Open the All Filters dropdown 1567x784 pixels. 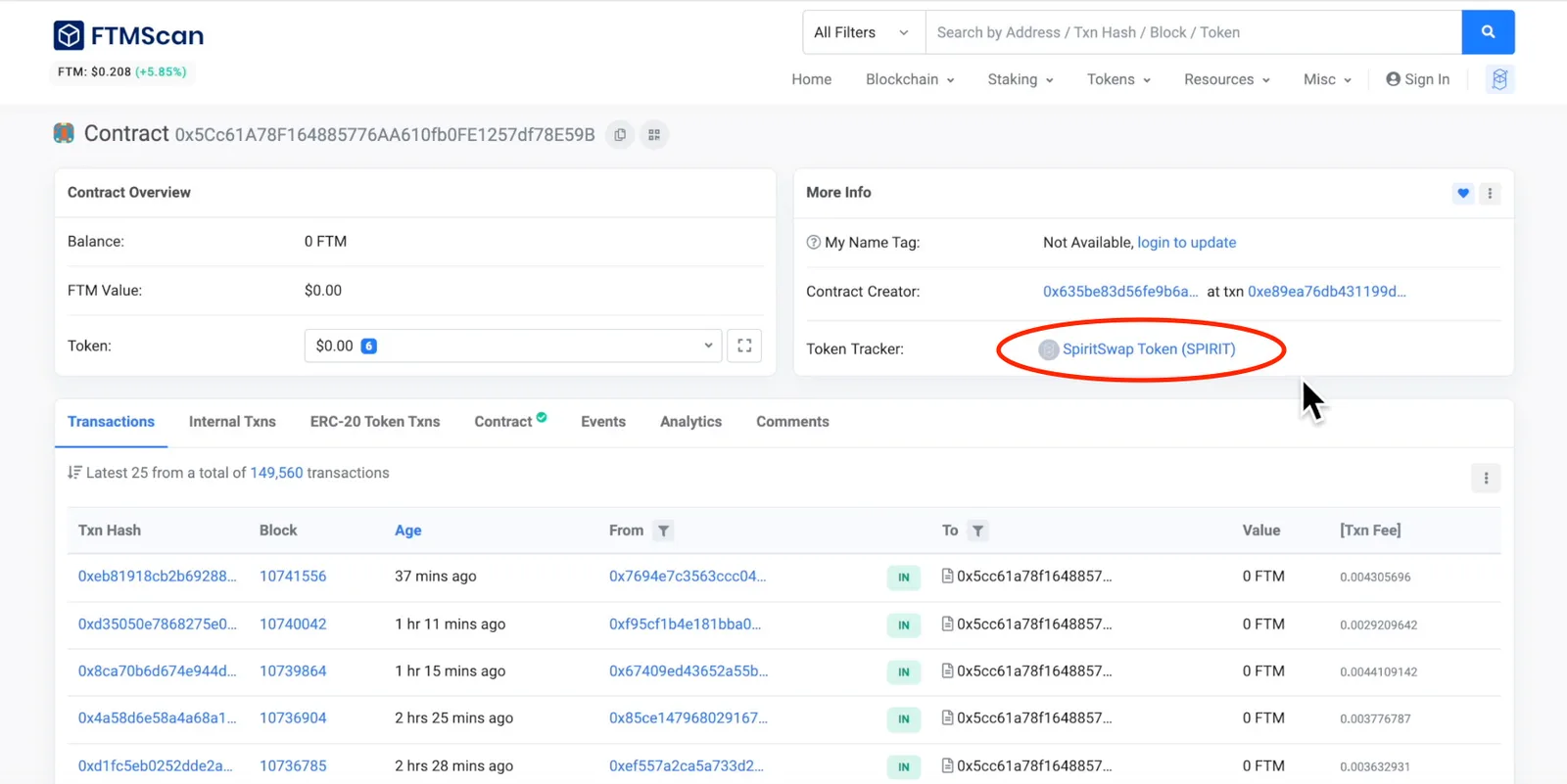click(864, 32)
